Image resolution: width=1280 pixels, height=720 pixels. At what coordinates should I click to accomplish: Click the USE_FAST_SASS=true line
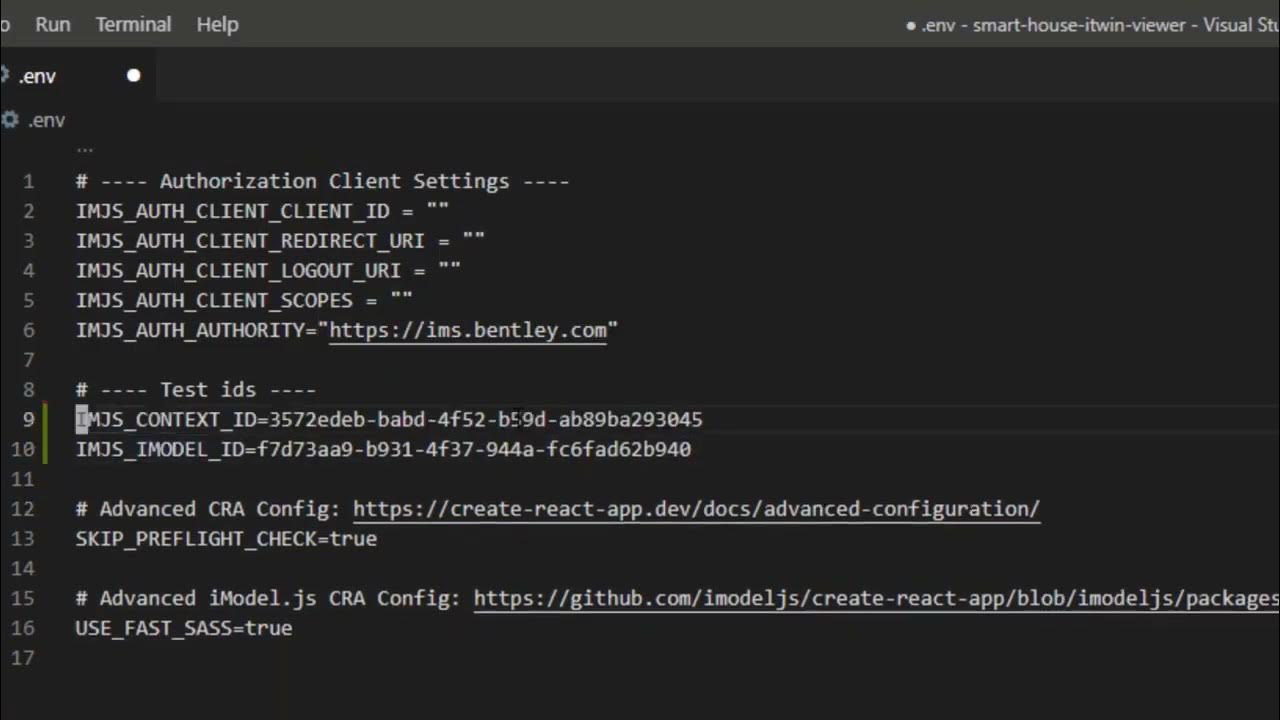184,628
